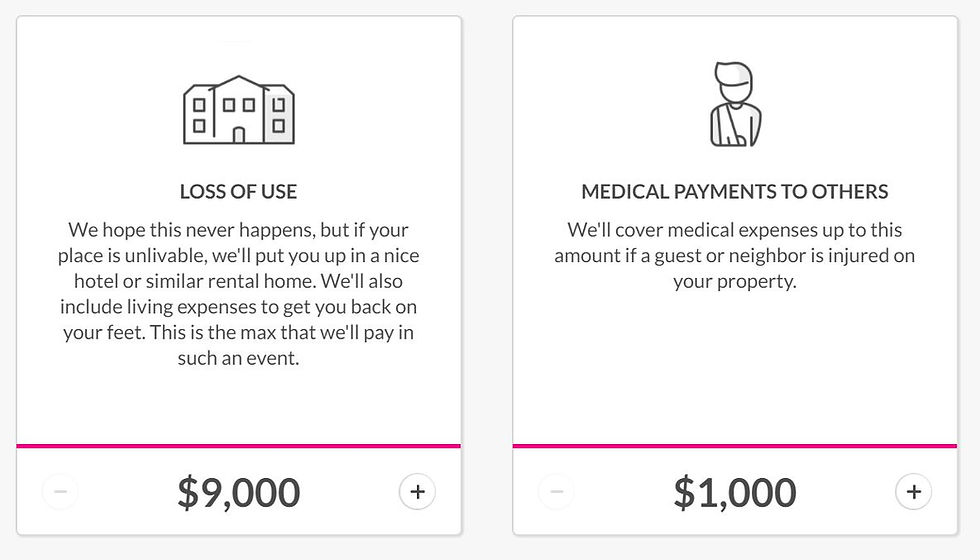
Task: Click the Medical Payments description text
Action: (735, 256)
